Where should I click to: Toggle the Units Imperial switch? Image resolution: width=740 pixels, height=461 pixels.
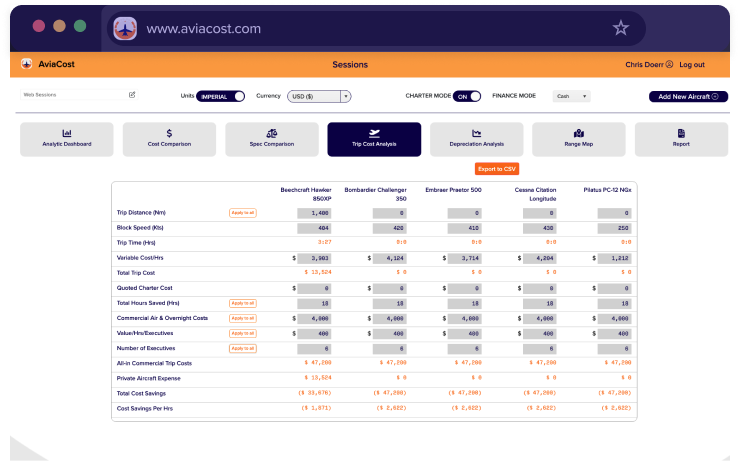220,96
